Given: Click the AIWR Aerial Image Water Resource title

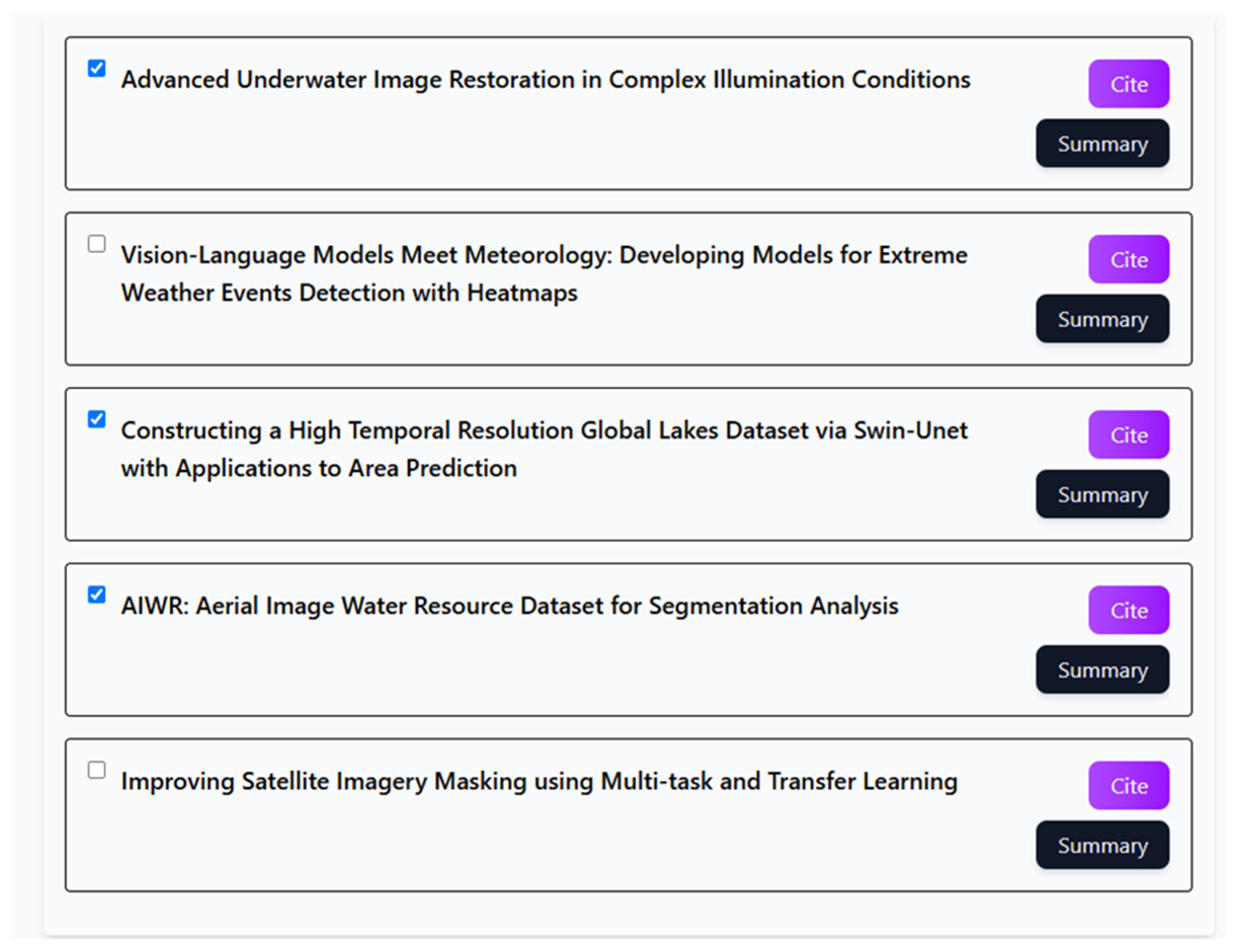Looking at the screenshot, I should tap(510, 605).
